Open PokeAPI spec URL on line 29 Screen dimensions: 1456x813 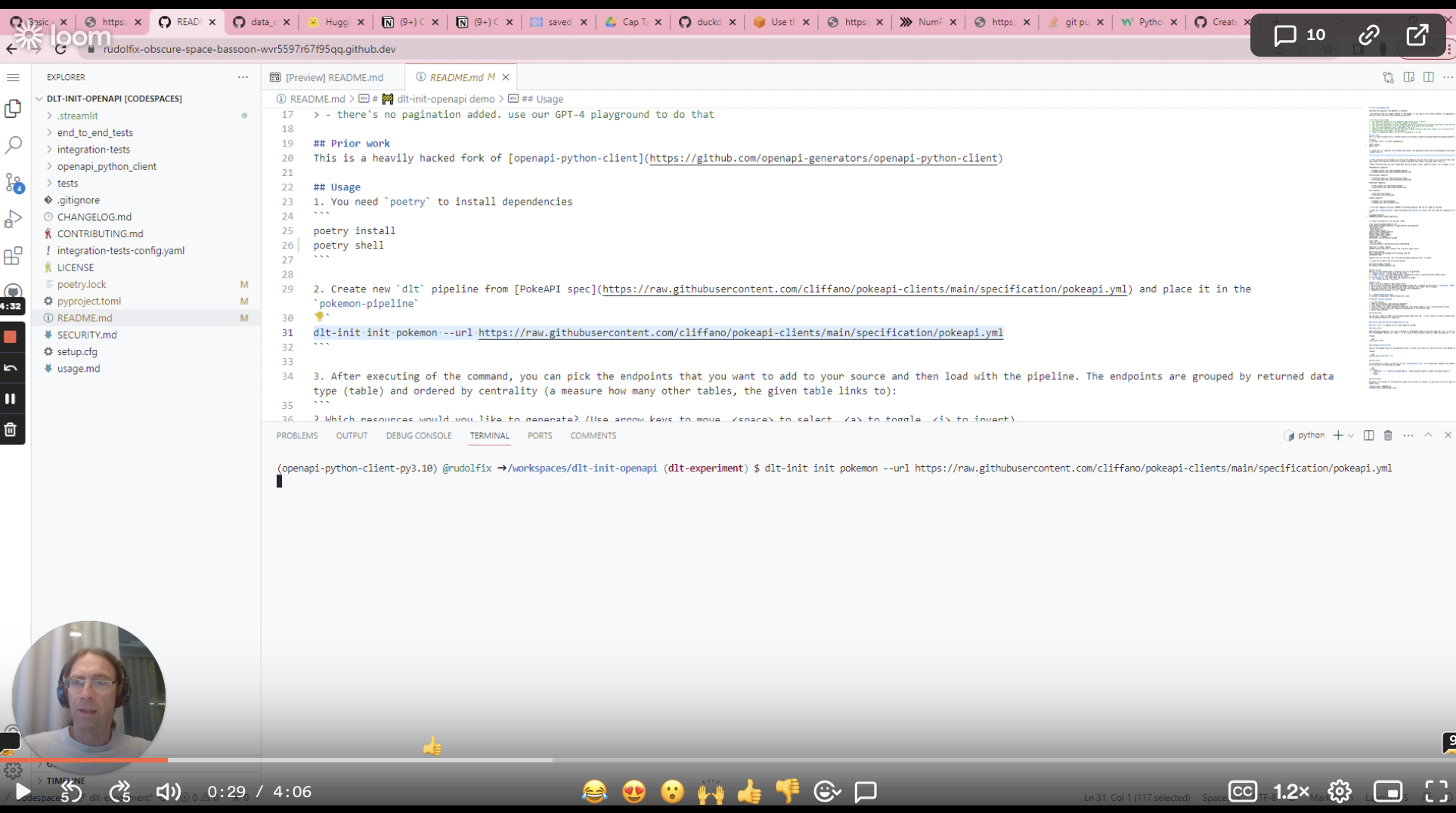864,289
